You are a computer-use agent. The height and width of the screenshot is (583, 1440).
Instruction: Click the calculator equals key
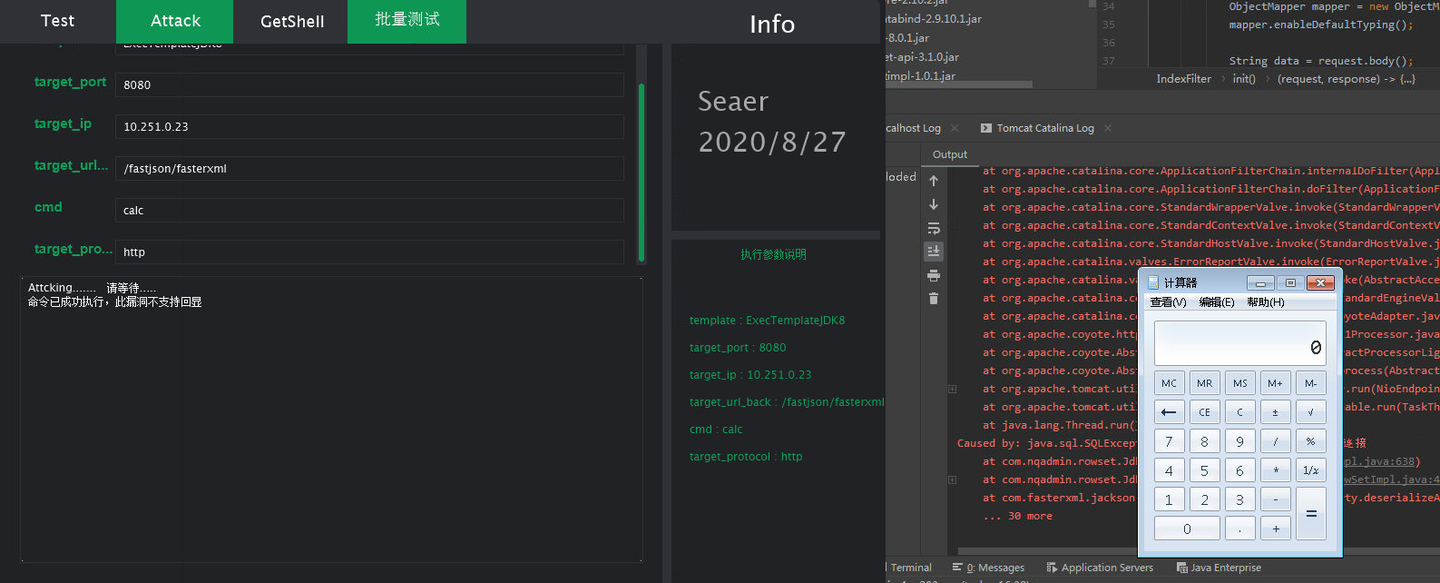coord(1311,513)
